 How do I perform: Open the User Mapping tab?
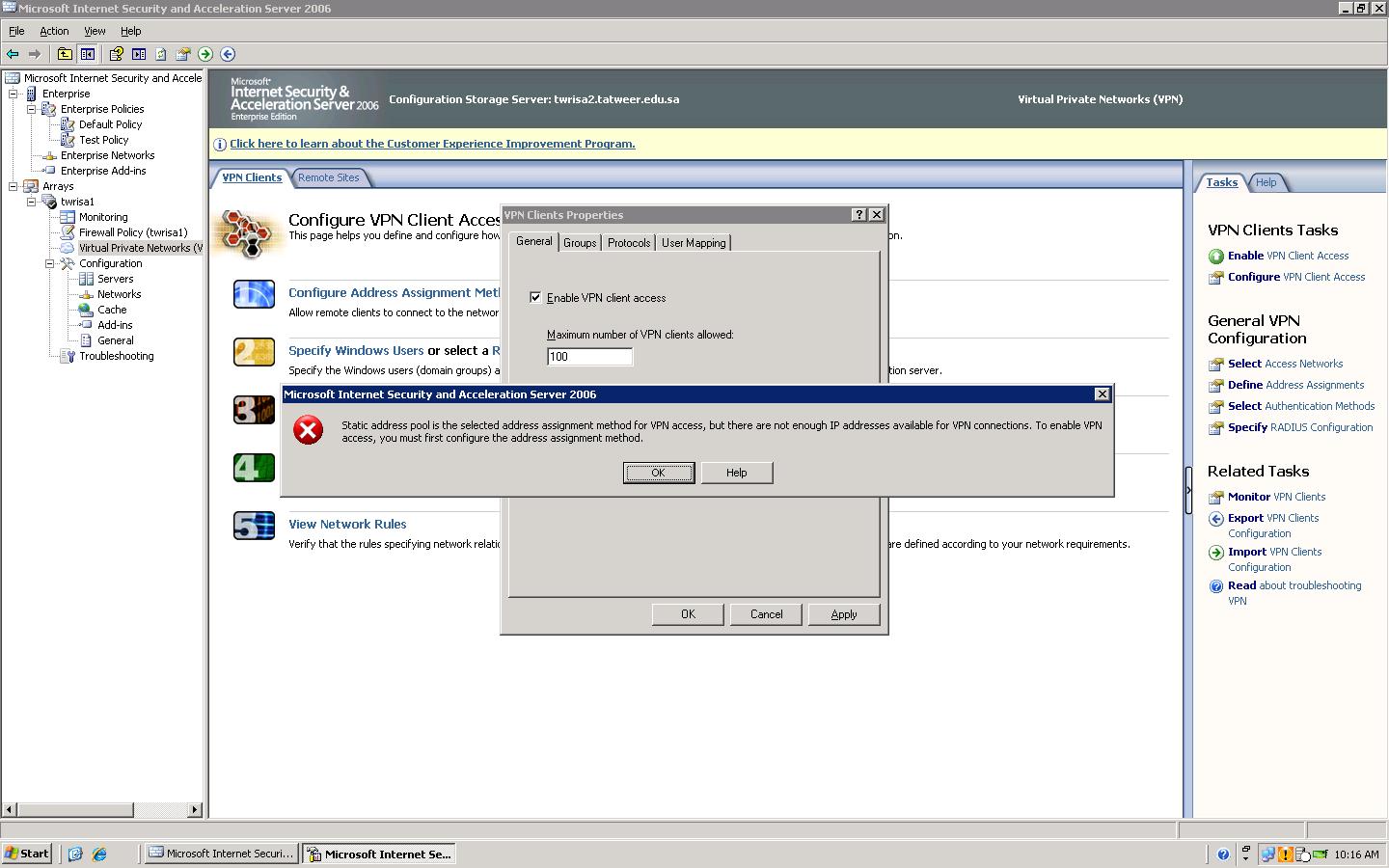(x=694, y=243)
